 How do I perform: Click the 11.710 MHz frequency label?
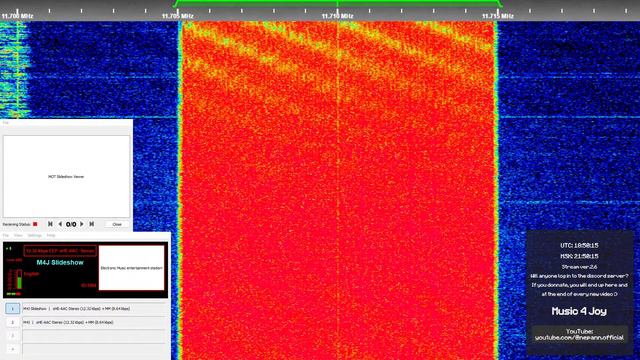click(337, 16)
